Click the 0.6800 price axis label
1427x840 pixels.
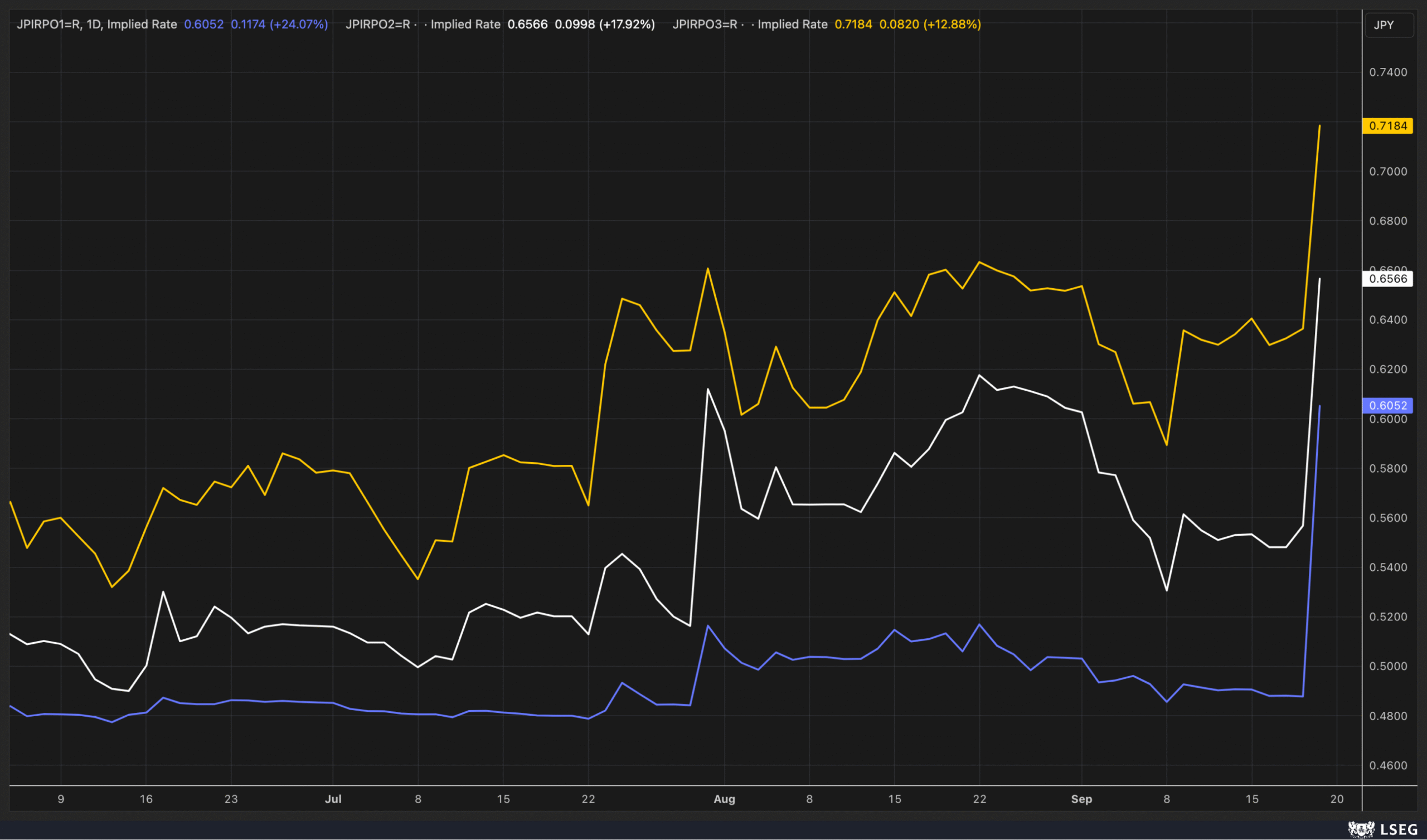coord(1388,221)
